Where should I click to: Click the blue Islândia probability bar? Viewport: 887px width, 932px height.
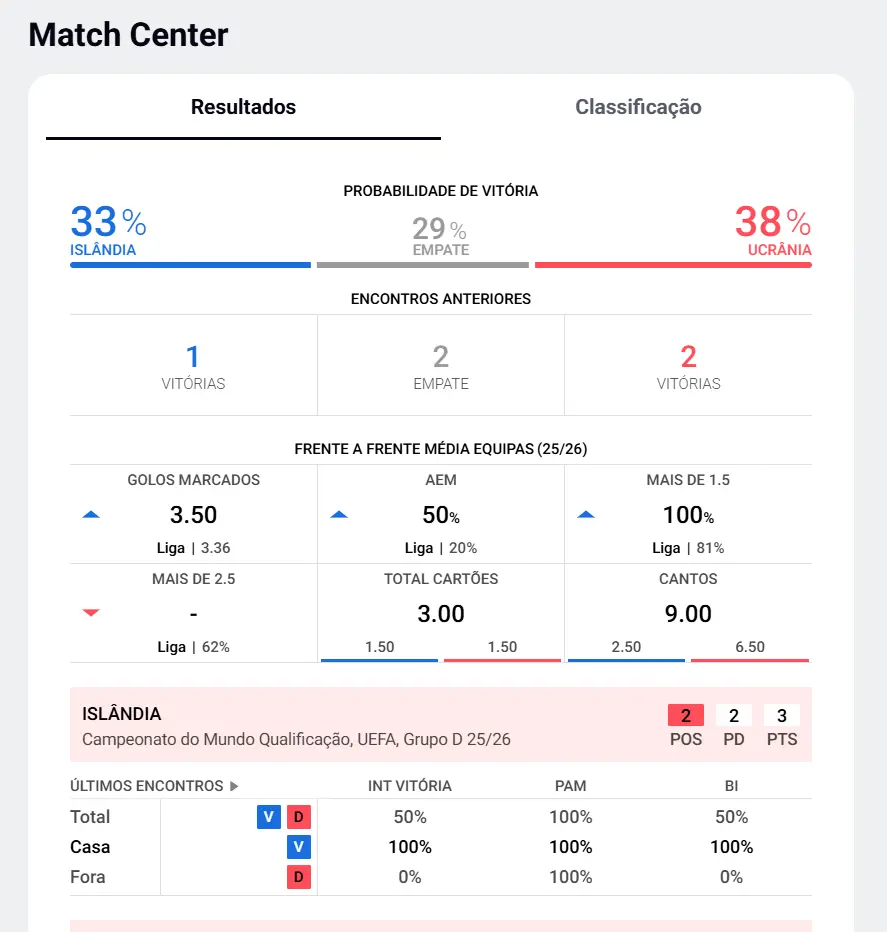(x=190, y=265)
